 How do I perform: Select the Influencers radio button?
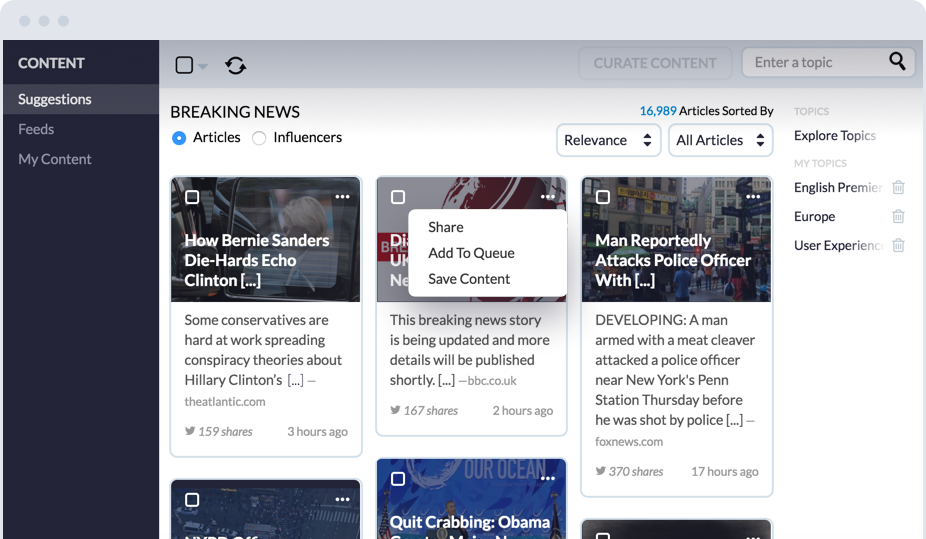tap(259, 138)
